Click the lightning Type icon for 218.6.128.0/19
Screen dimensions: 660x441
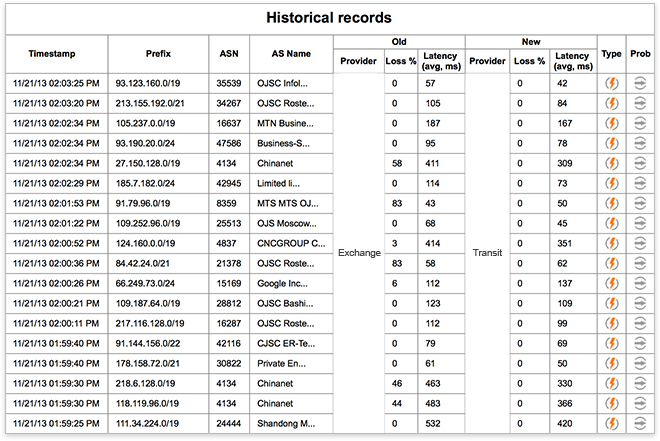611,383
